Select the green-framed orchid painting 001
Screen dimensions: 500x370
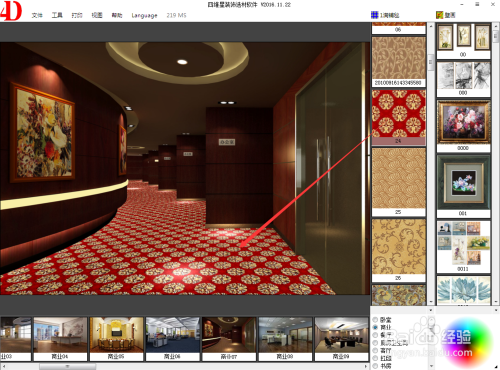tap(463, 186)
